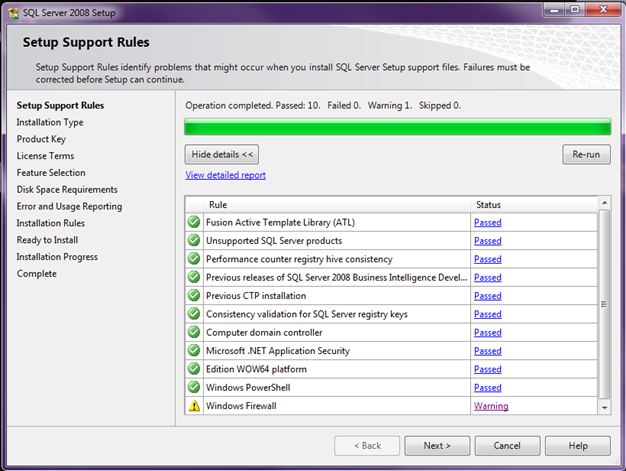
Task: Select the Ready to Install step
Action: (x=47, y=240)
